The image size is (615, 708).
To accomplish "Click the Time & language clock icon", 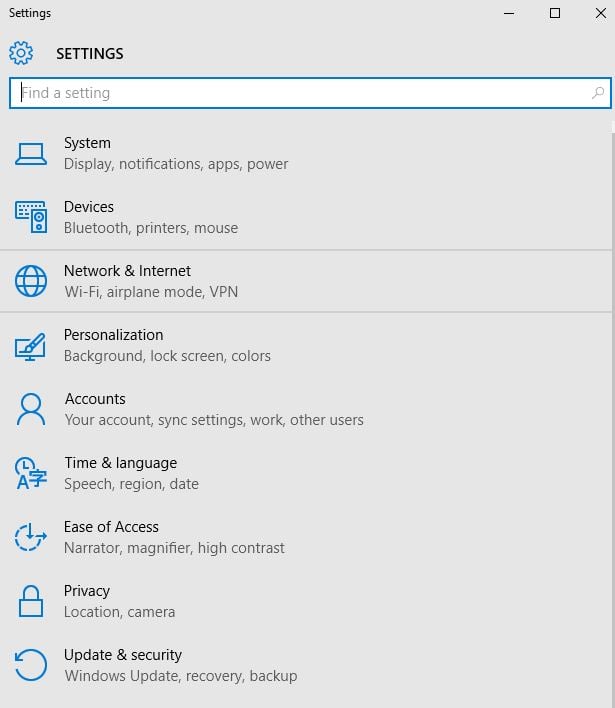I will point(30,473).
